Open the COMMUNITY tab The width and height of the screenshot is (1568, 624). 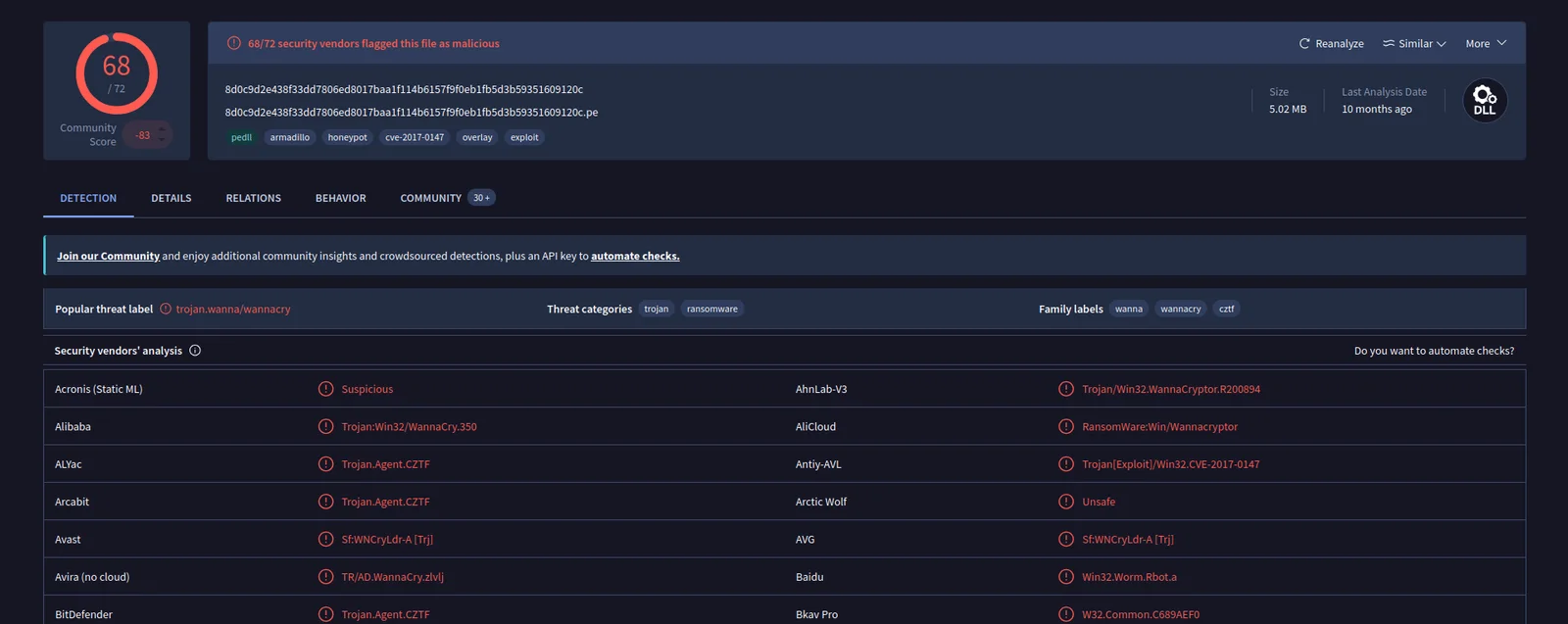tap(431, 198)
